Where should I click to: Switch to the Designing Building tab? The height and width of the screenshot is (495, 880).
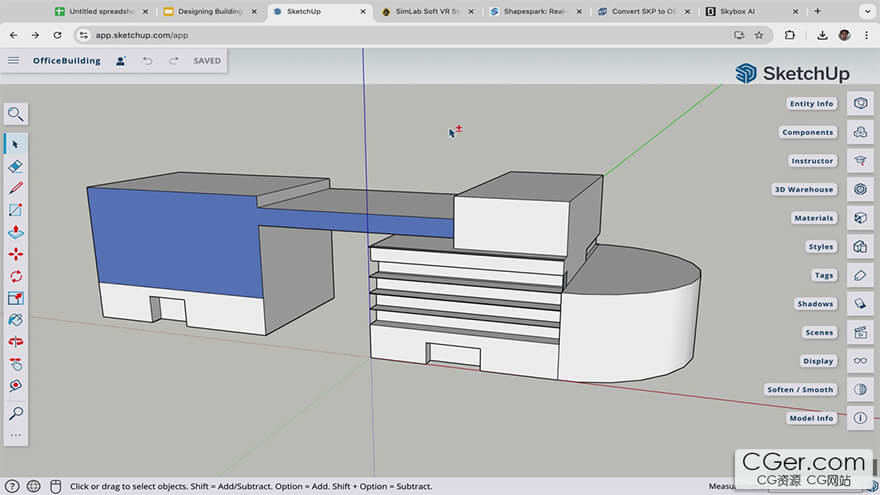[x=207, y=11]
